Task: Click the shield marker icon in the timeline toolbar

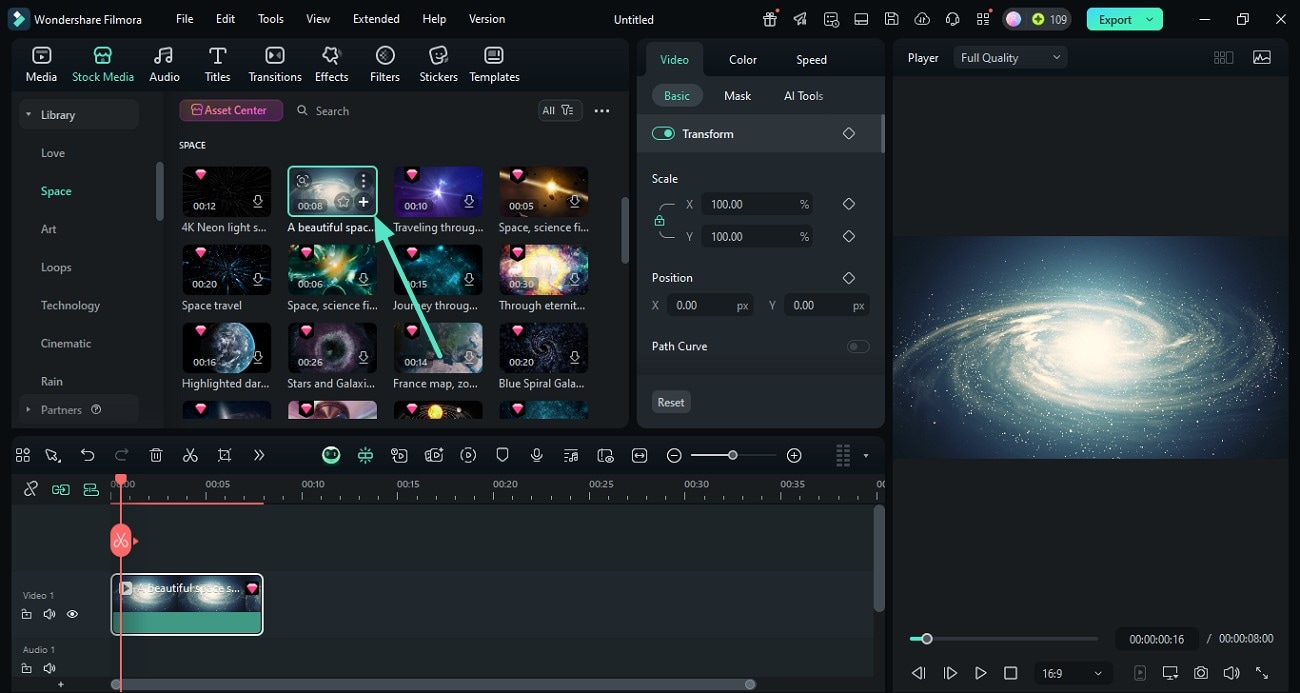Action: [x=503, y=455]
